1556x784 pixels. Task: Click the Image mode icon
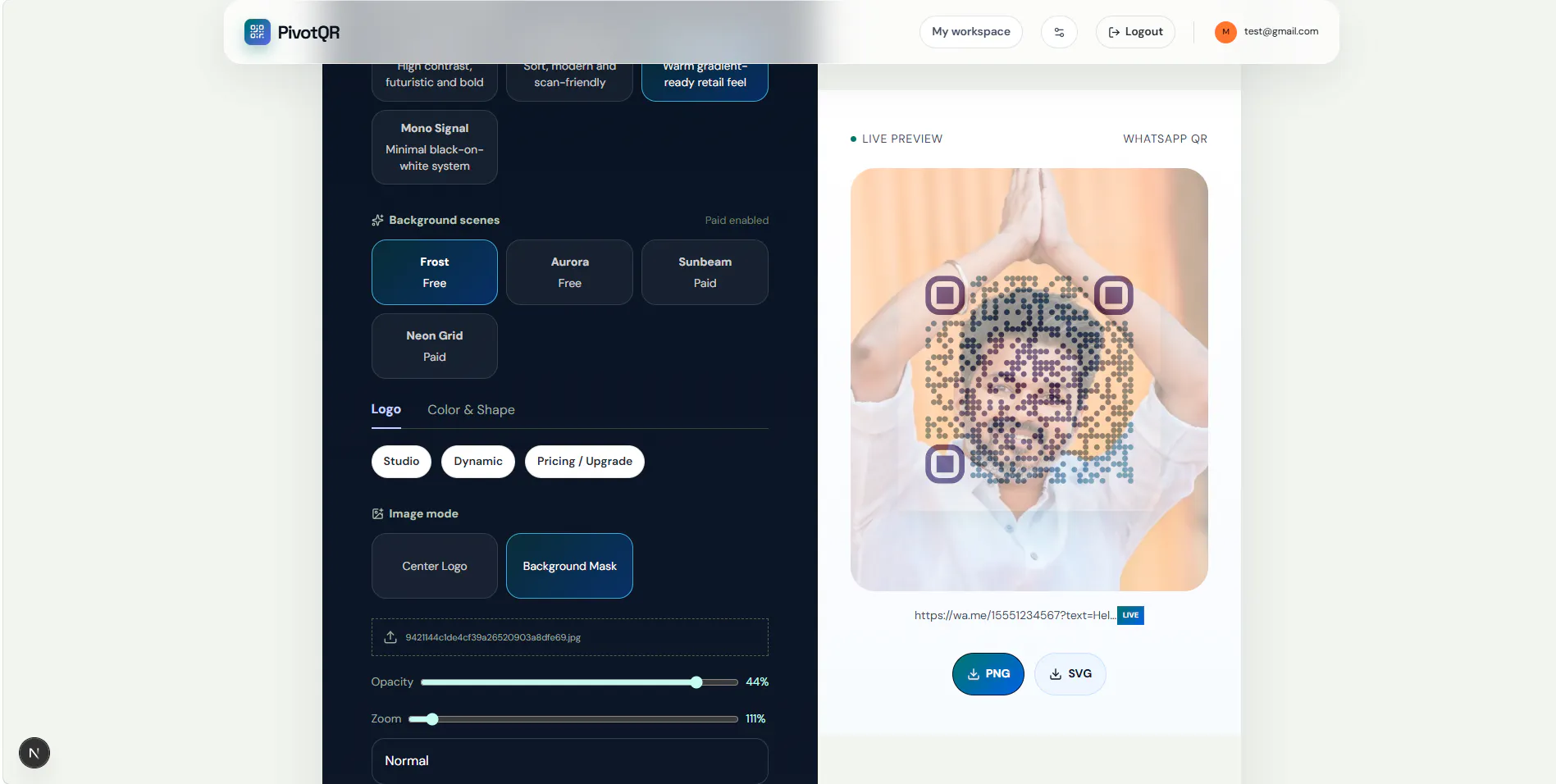tap(377, 513)
